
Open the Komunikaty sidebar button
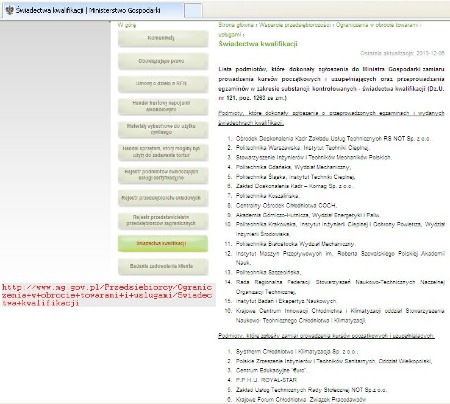[163, 38]
